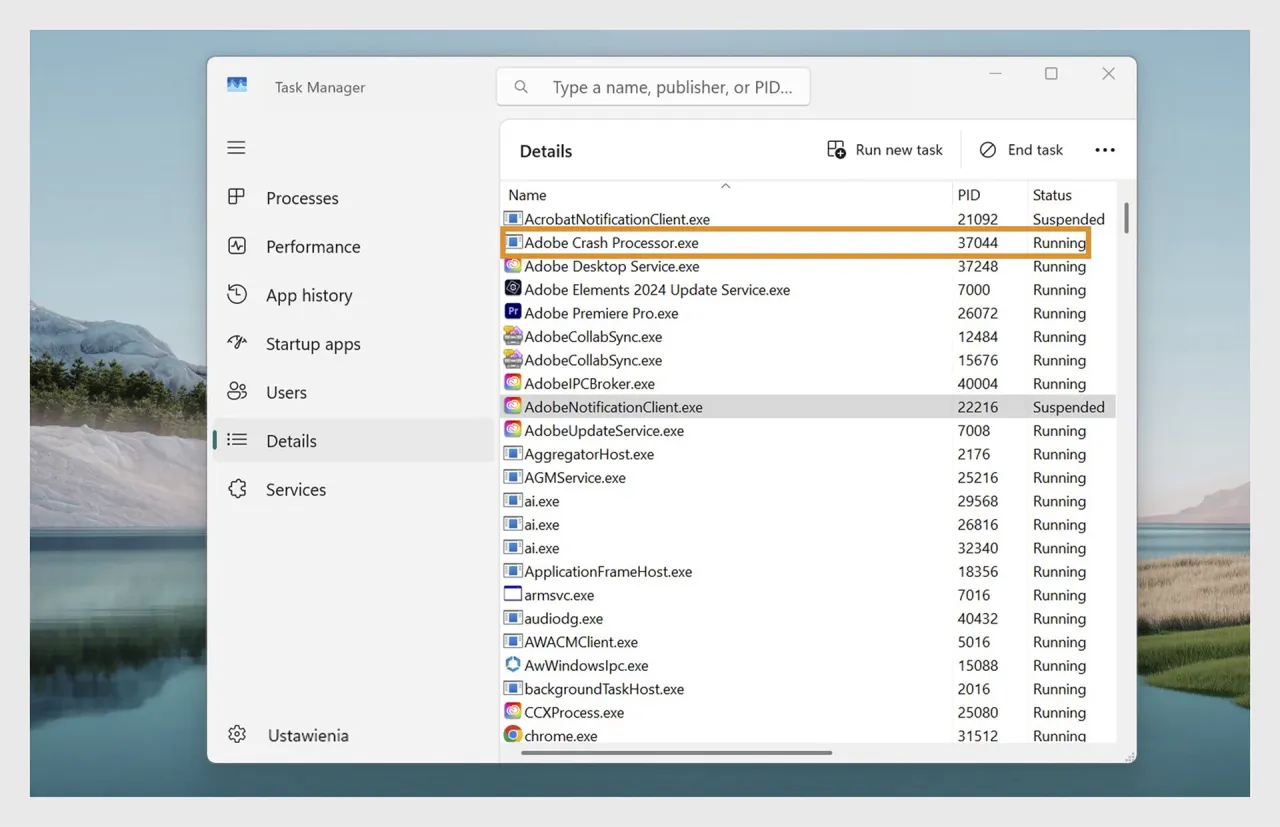
Task: Click the Name column sort arrow
Action: [x=725, y=185]
